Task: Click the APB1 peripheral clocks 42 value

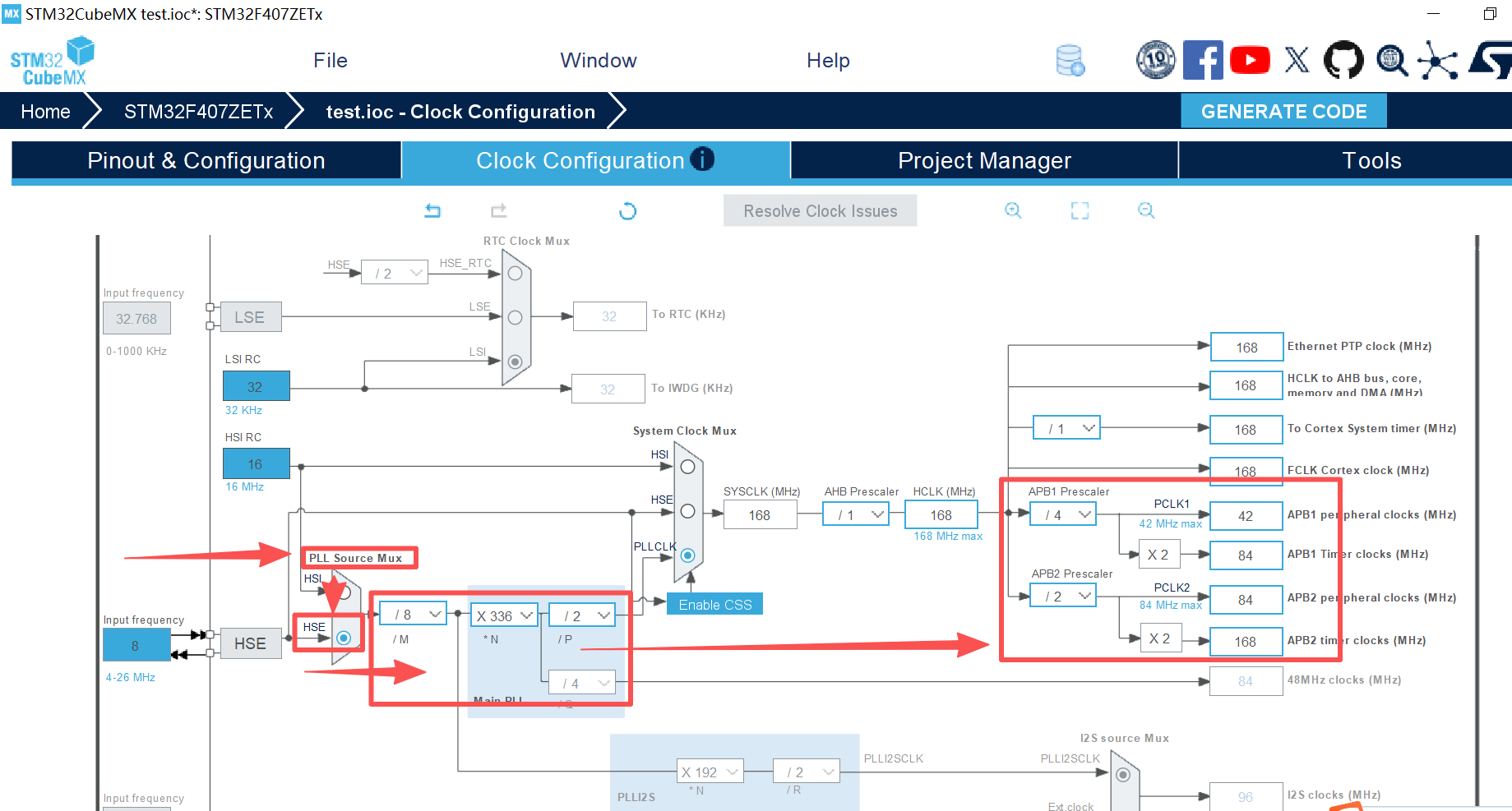Action: pos(1246,516)
